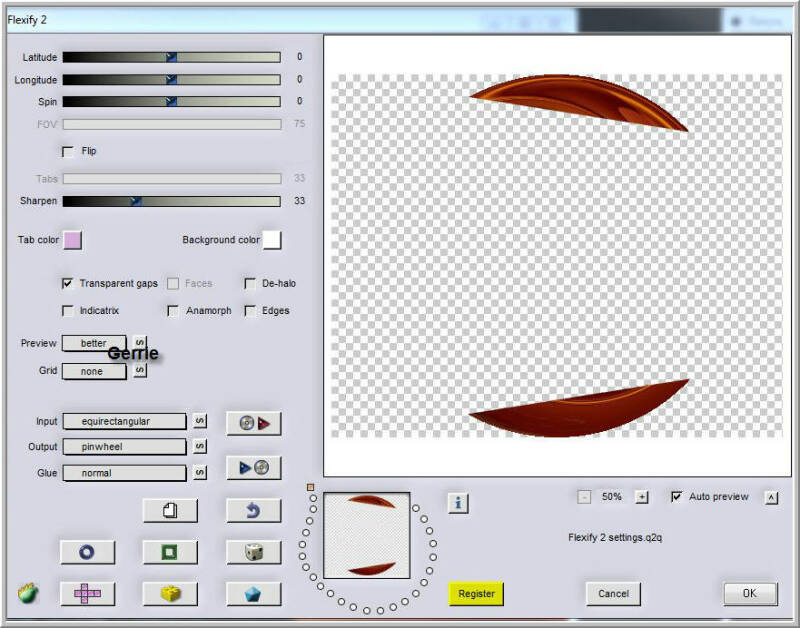Click the Cancel button

tap(613, 593)
